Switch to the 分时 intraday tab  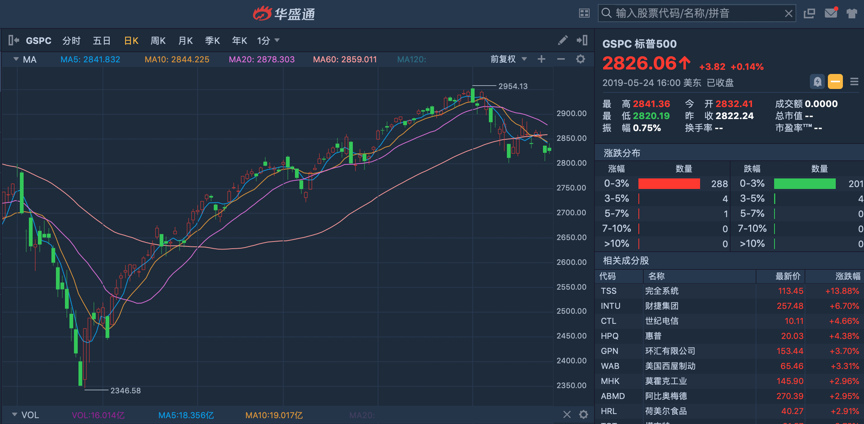(x=71, y=40)
